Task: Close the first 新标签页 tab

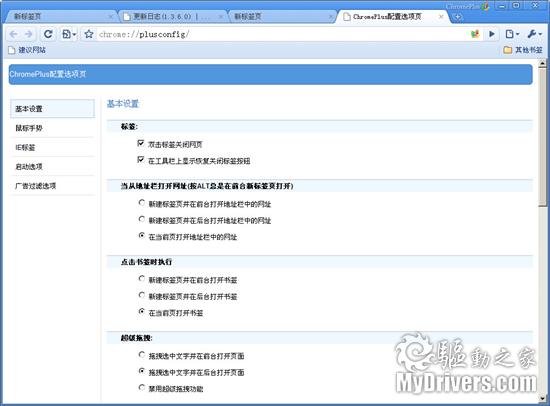Action: [111, 16]
